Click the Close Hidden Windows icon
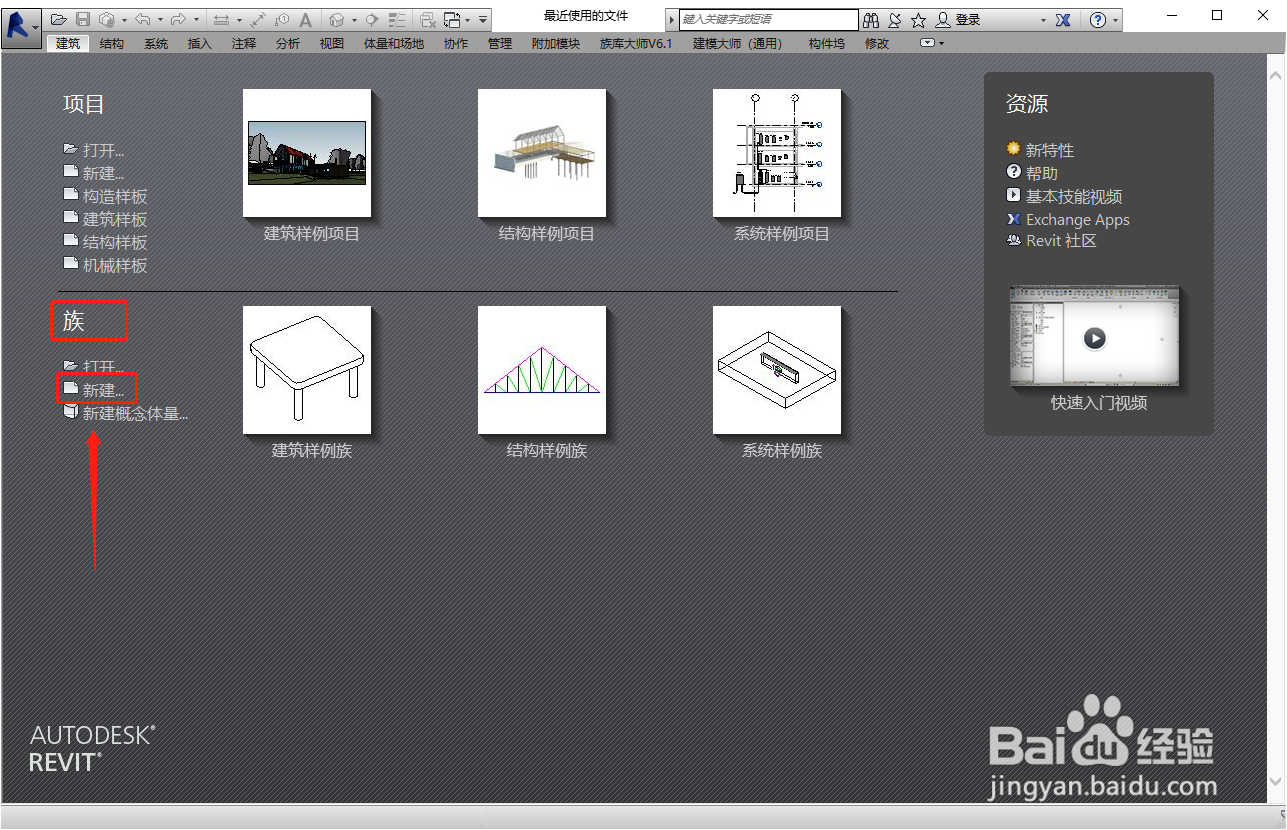Screen dimensions: 1287x830 point(428,20)
